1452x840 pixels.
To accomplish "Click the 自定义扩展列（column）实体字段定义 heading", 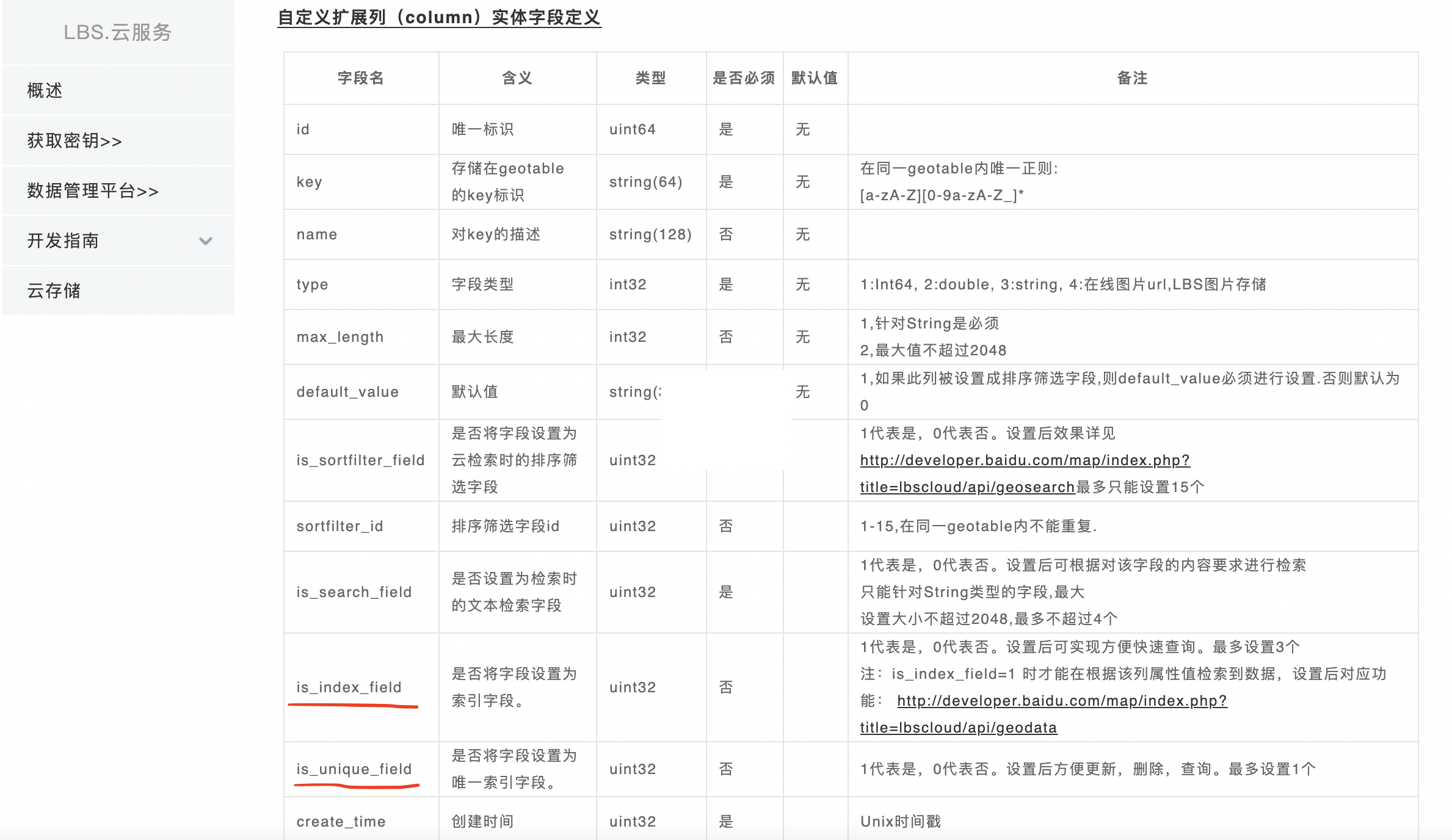I will 440,17.
